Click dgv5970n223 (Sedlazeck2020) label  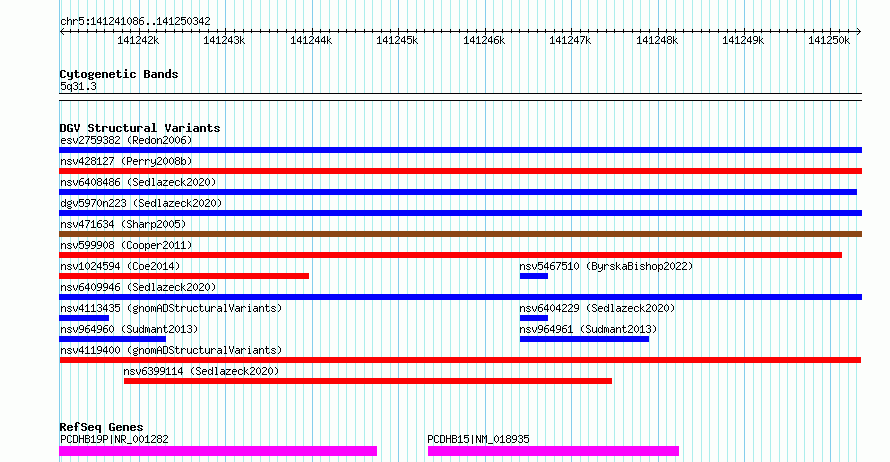click(141, 203)
